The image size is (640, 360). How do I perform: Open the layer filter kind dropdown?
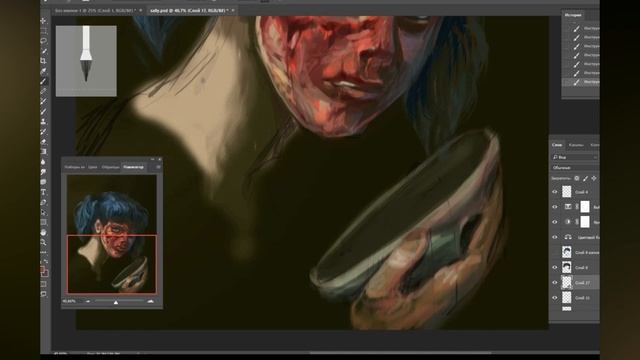click(575, 157)
